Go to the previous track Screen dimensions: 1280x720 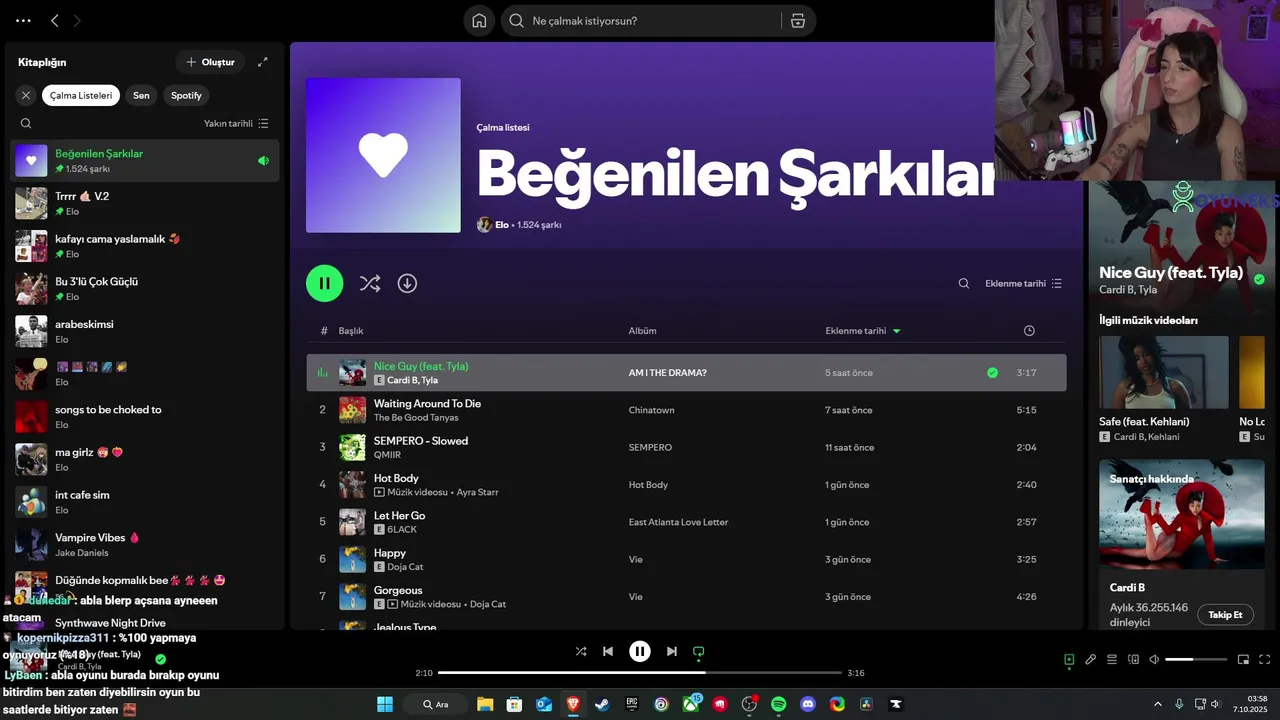click(x=608, y=651)
